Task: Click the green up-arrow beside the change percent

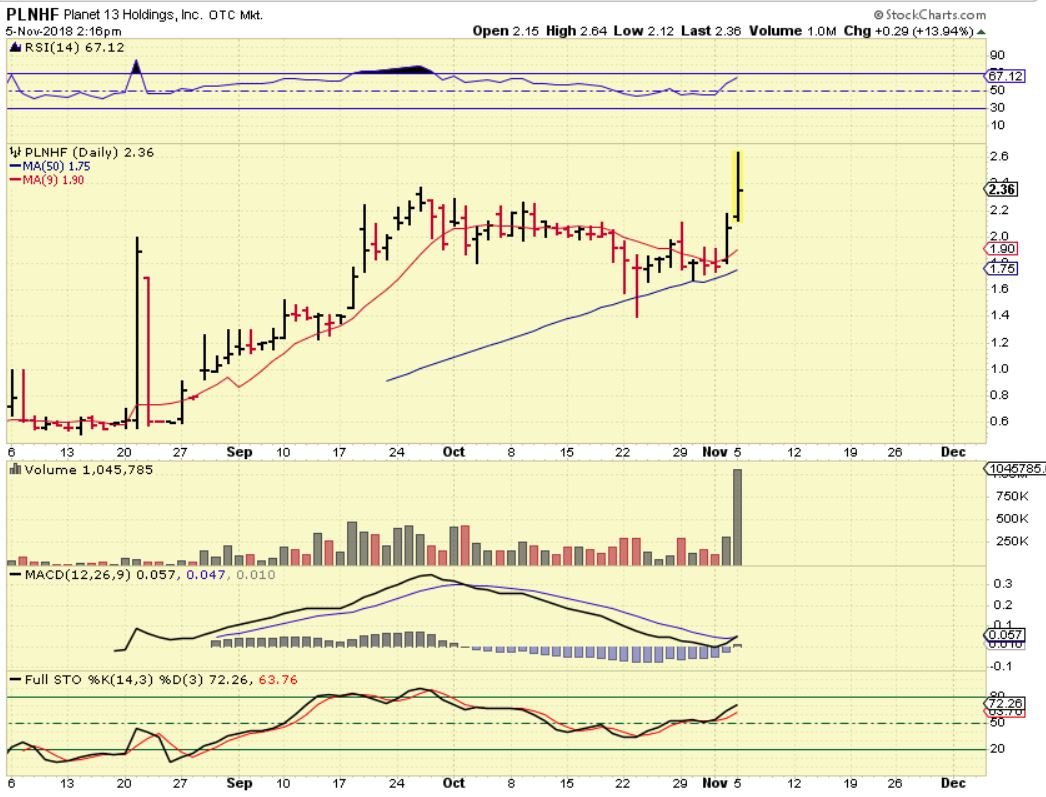Action: [x=981, y=31]
